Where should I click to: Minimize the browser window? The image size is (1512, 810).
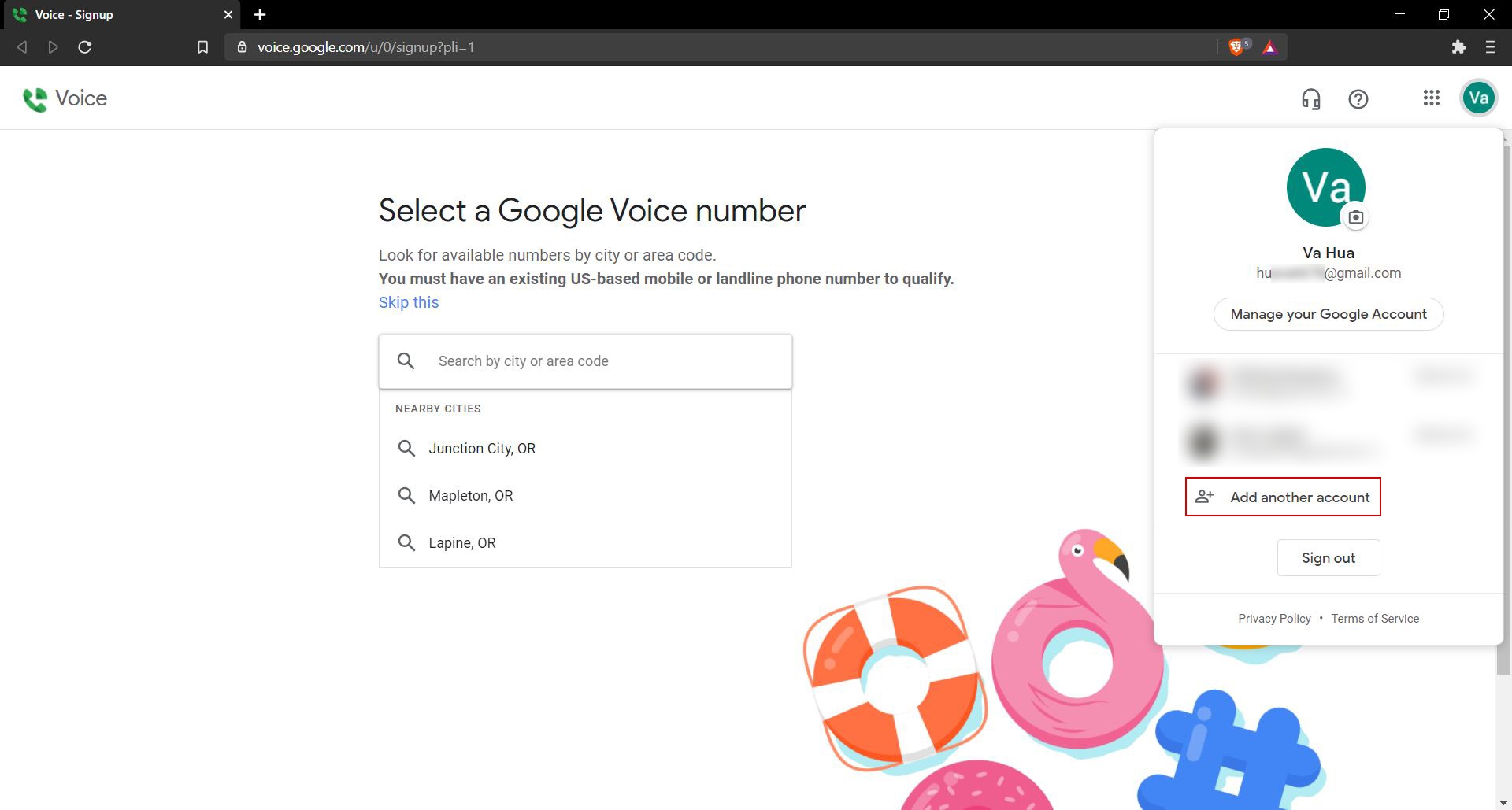1399,15
